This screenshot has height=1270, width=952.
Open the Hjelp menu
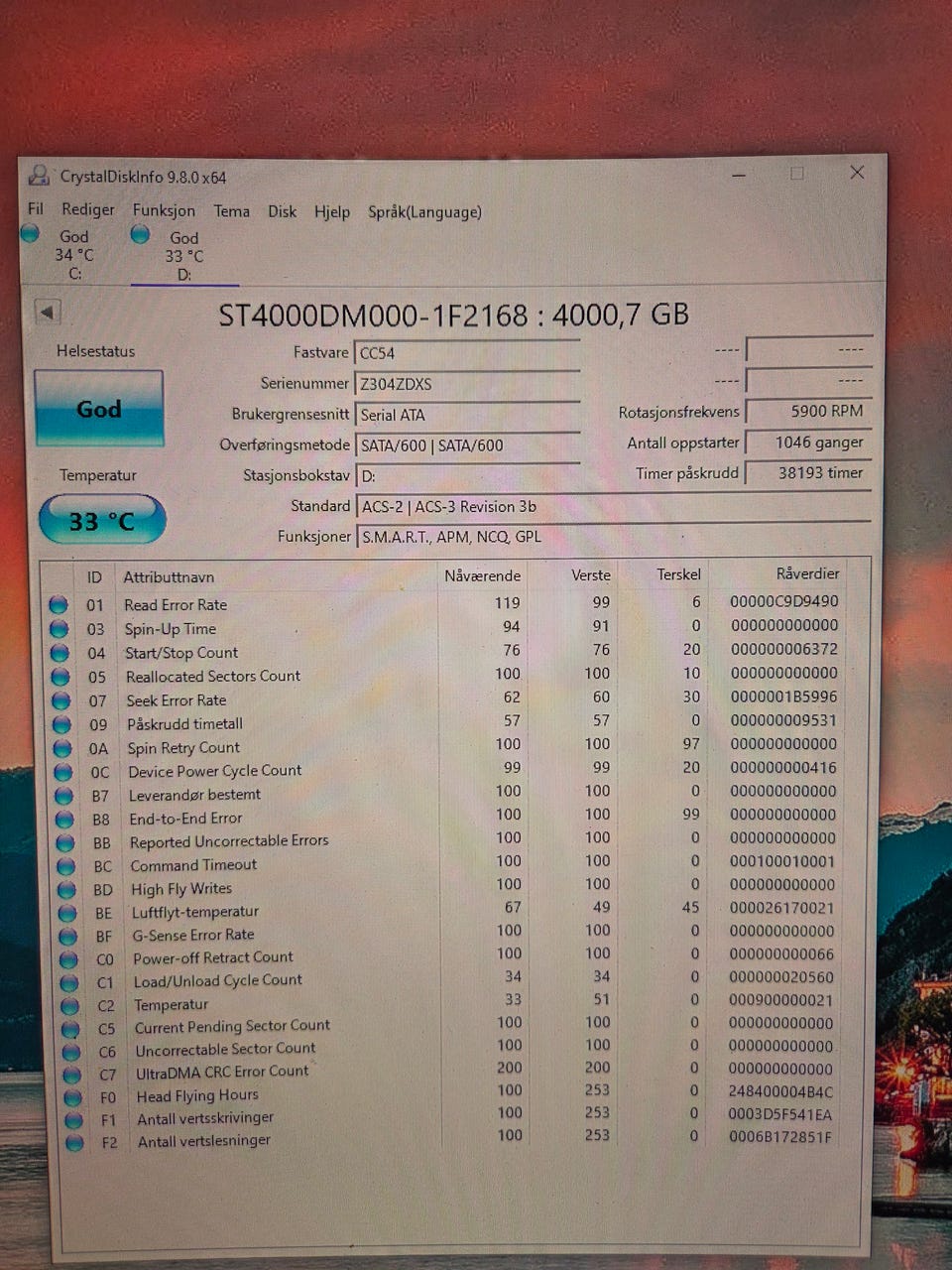pyautogui.click(x=332, y=211)
